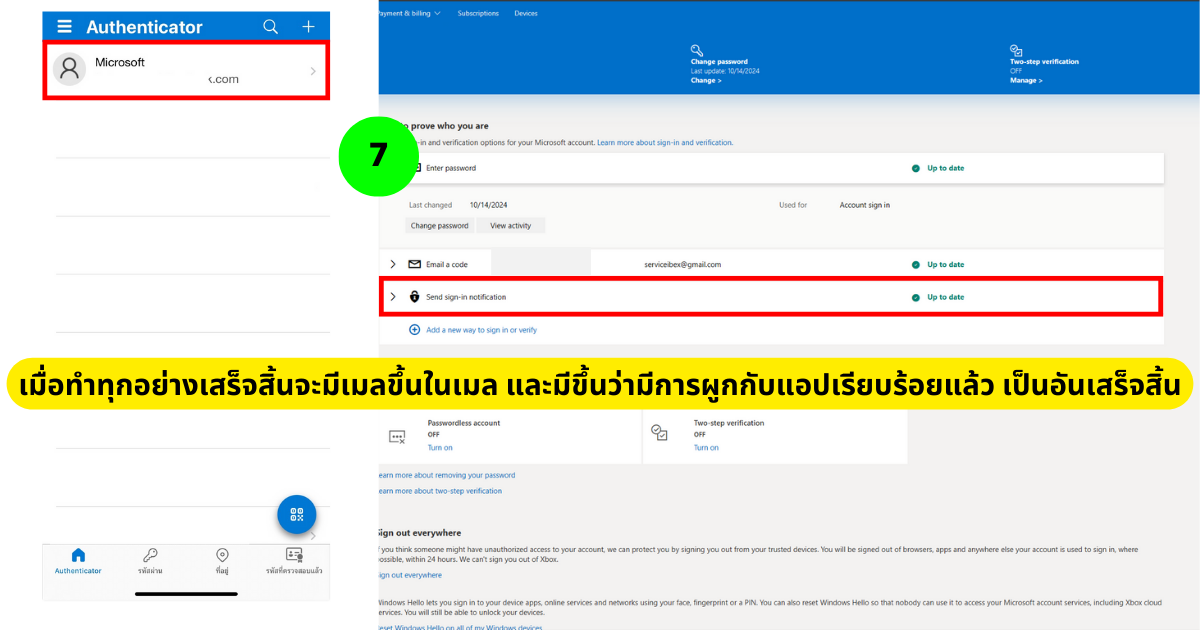Click the 10/14/2024 last changed date
Image resolution: width=1200 pixels, height=630 pixels.
(x=489, y=205)
